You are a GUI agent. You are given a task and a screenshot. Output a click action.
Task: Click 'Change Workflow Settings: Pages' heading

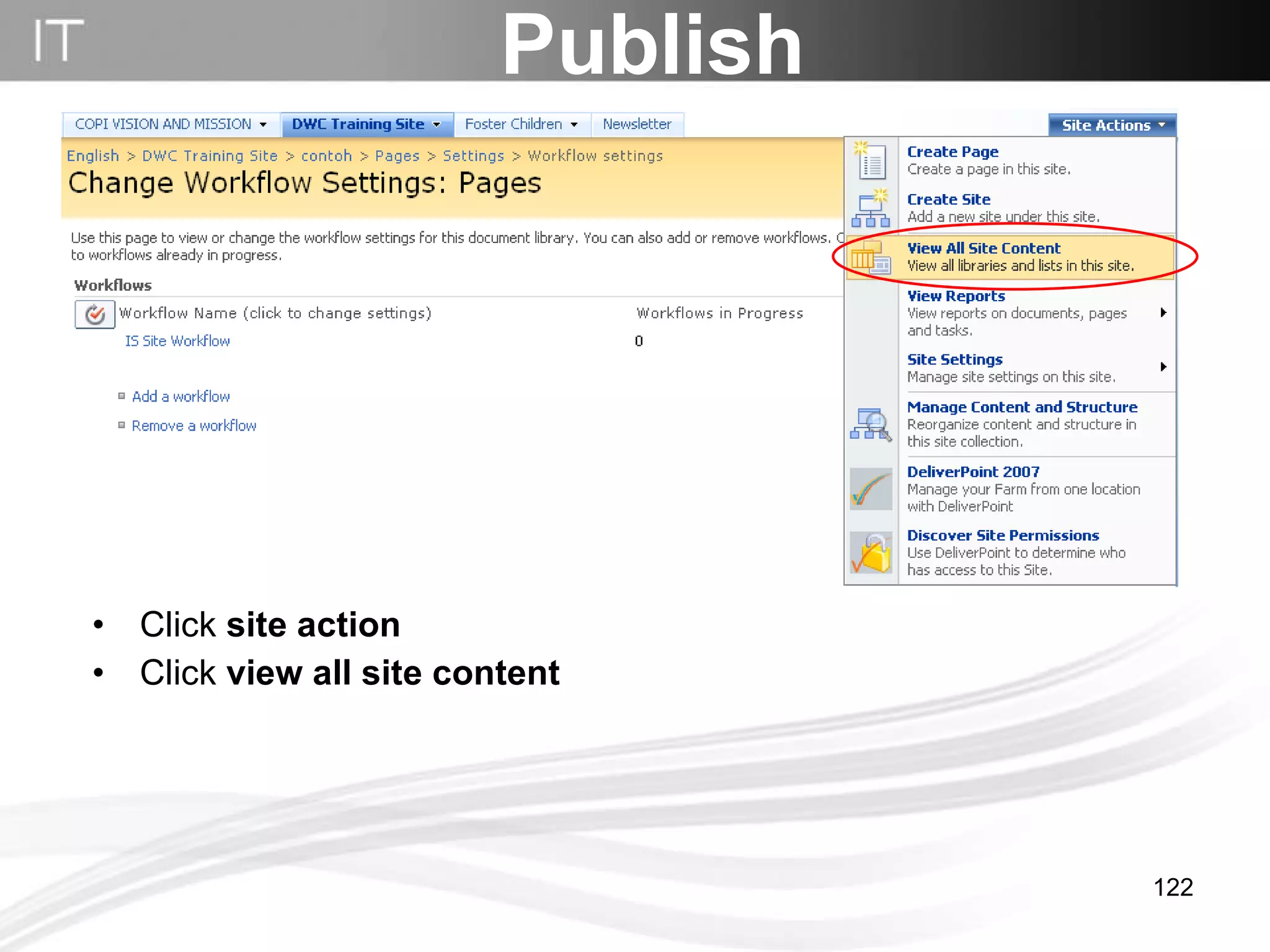(x=304, y=183)
